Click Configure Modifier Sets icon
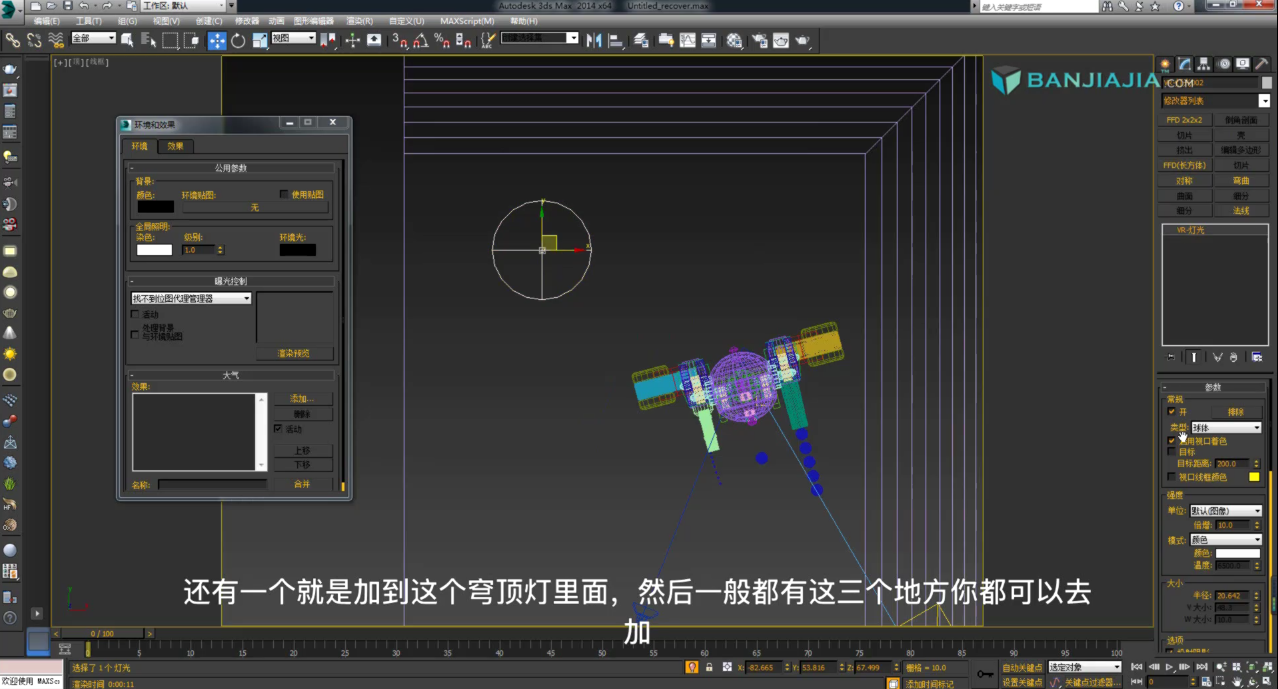1278x689 pixels. pyautogui.click(x=1257, y=357)
